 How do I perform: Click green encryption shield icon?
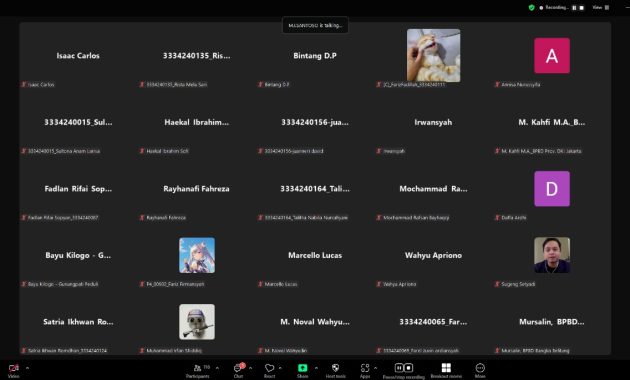pyautogui.click(x=532, y=8)
